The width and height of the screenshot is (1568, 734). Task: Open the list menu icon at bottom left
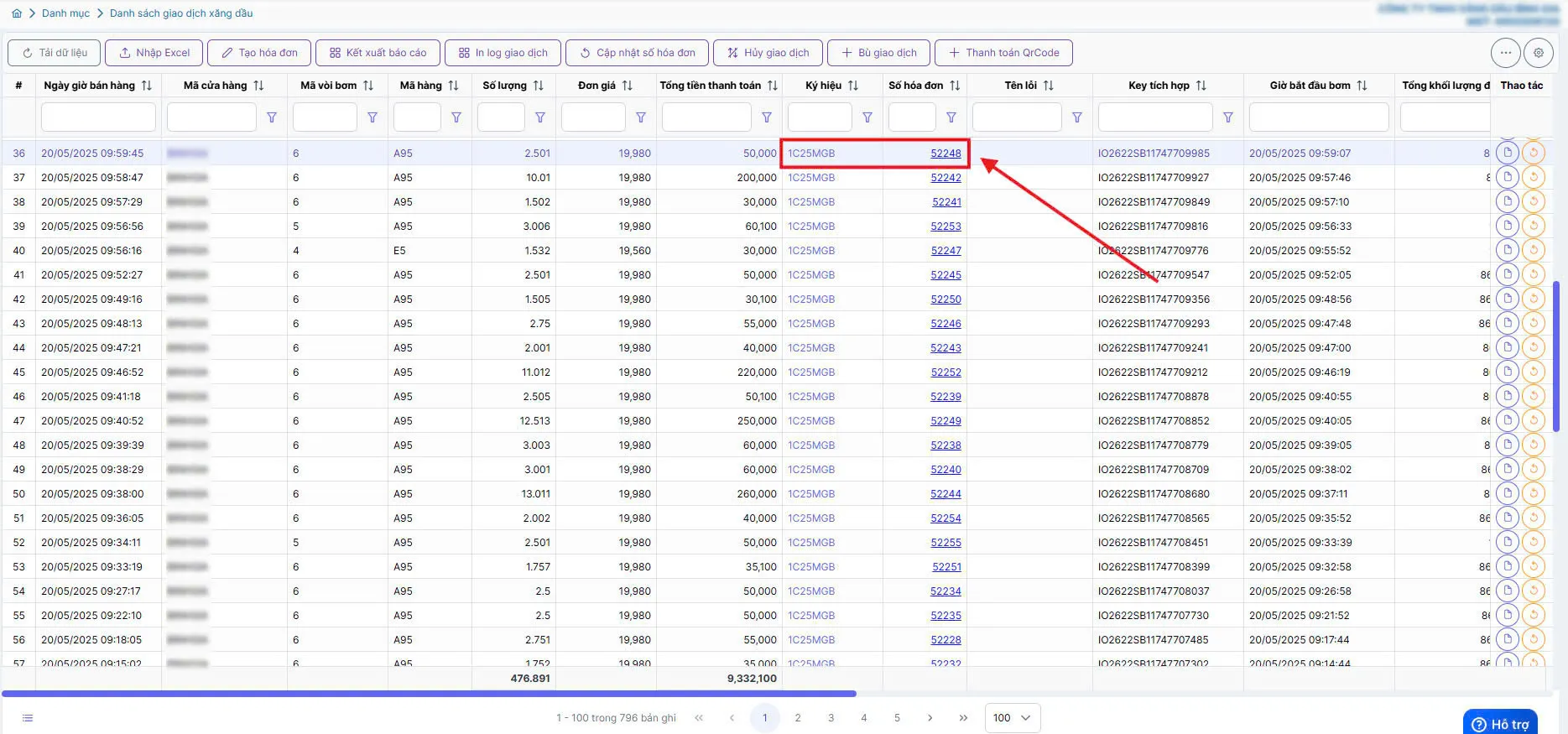point(28,718)
